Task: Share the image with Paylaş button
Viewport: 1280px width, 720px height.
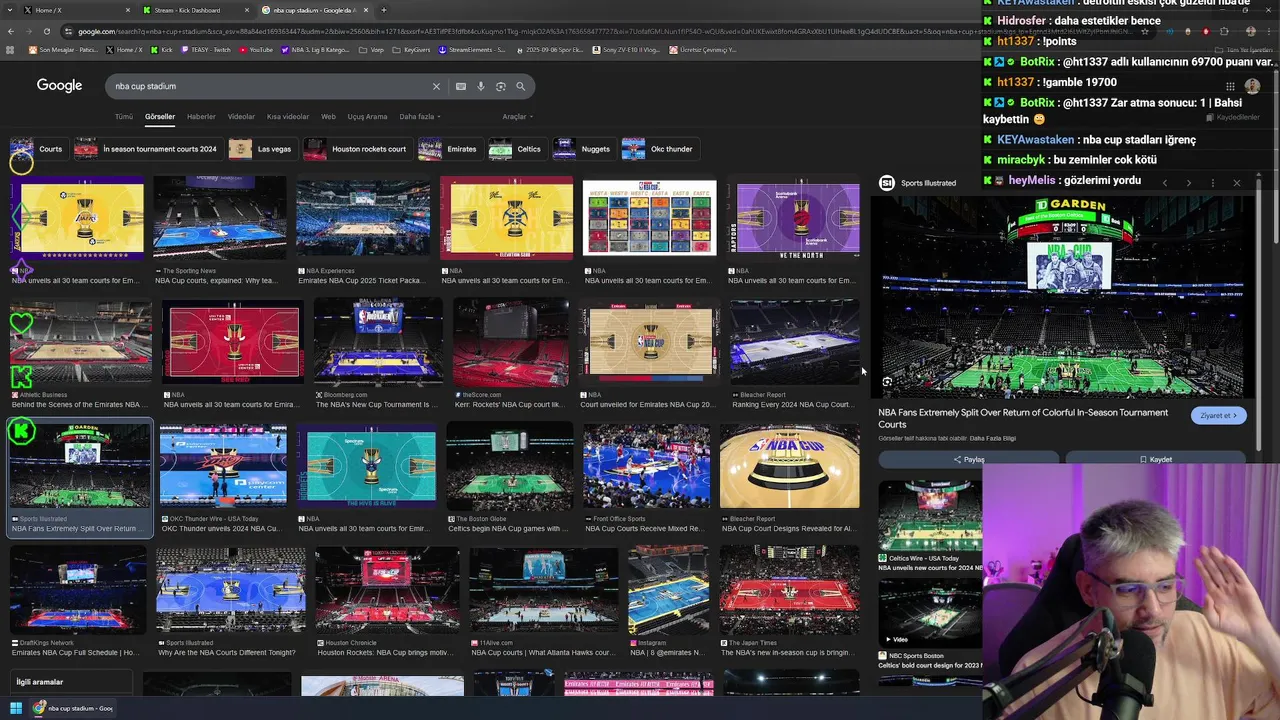Action: pyautogui.click(x=968, y=459)
